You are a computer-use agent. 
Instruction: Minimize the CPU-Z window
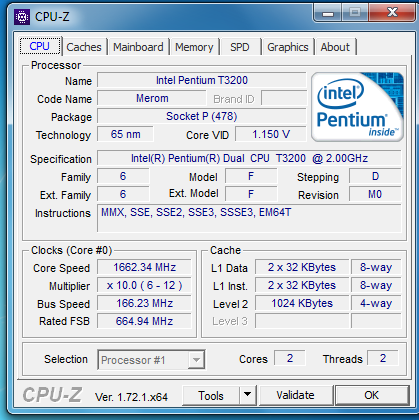click(x=328, y=13)
